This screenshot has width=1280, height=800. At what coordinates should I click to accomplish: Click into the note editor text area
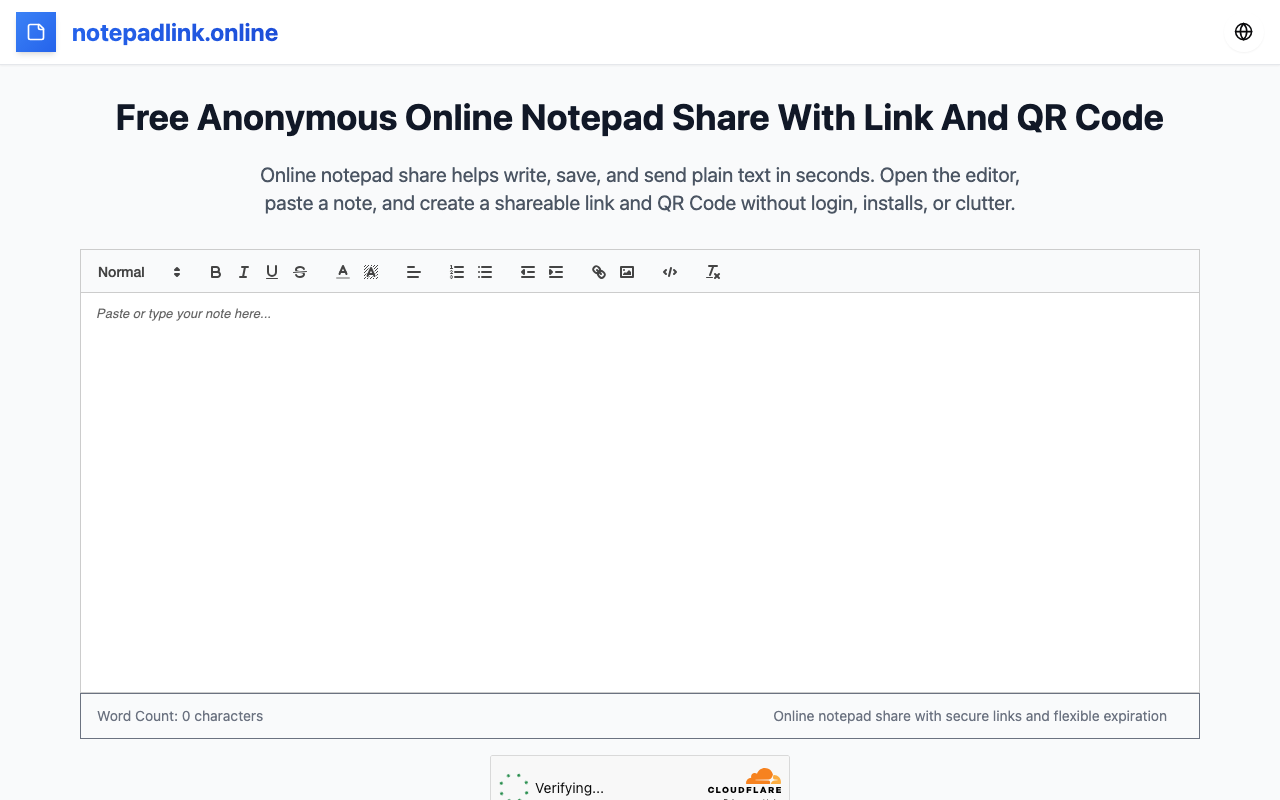pos(640,492)
